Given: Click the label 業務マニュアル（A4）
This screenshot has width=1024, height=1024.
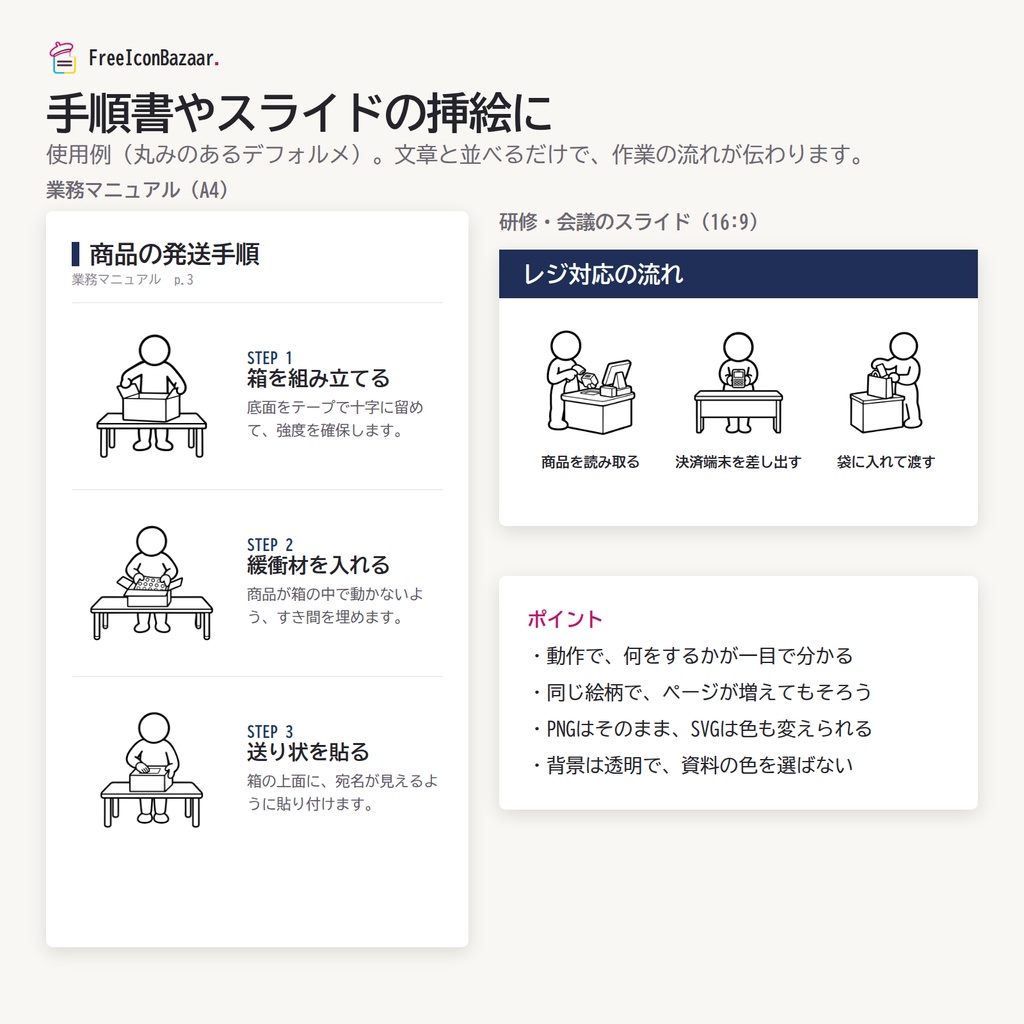Looking at the screenshot, I should pos(138,190).
